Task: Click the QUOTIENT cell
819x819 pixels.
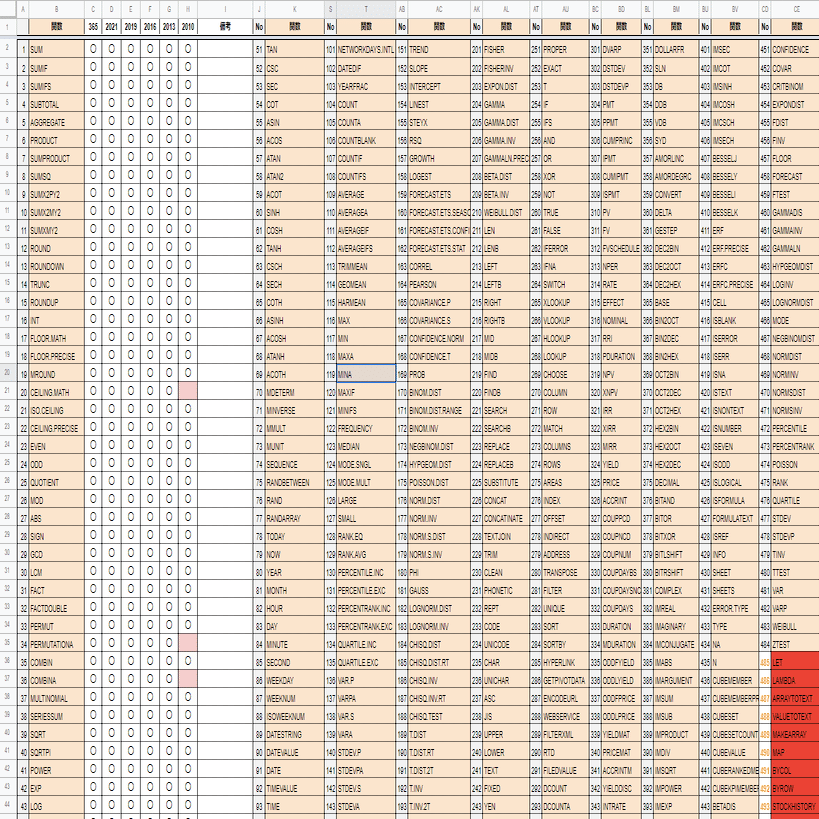Action: coord(56,482)
